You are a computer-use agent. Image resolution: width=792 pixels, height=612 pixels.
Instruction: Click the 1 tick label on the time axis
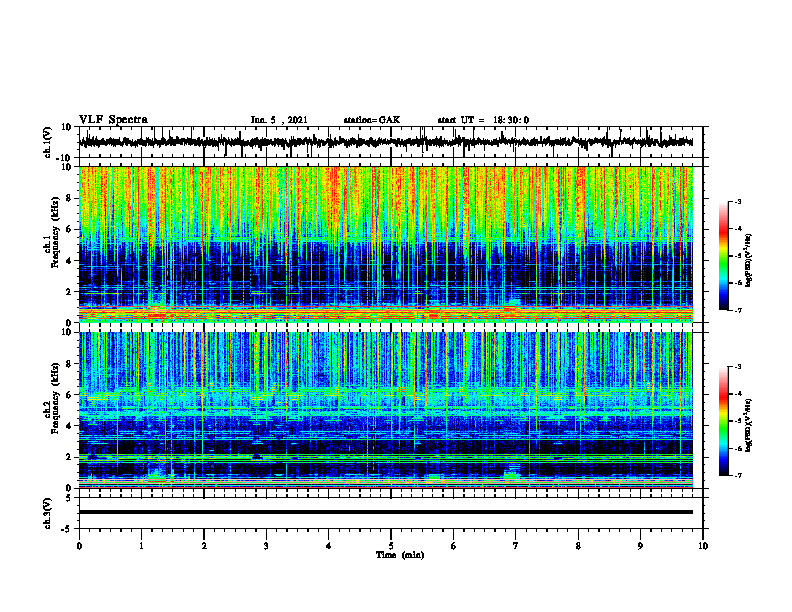click(141, 546)
